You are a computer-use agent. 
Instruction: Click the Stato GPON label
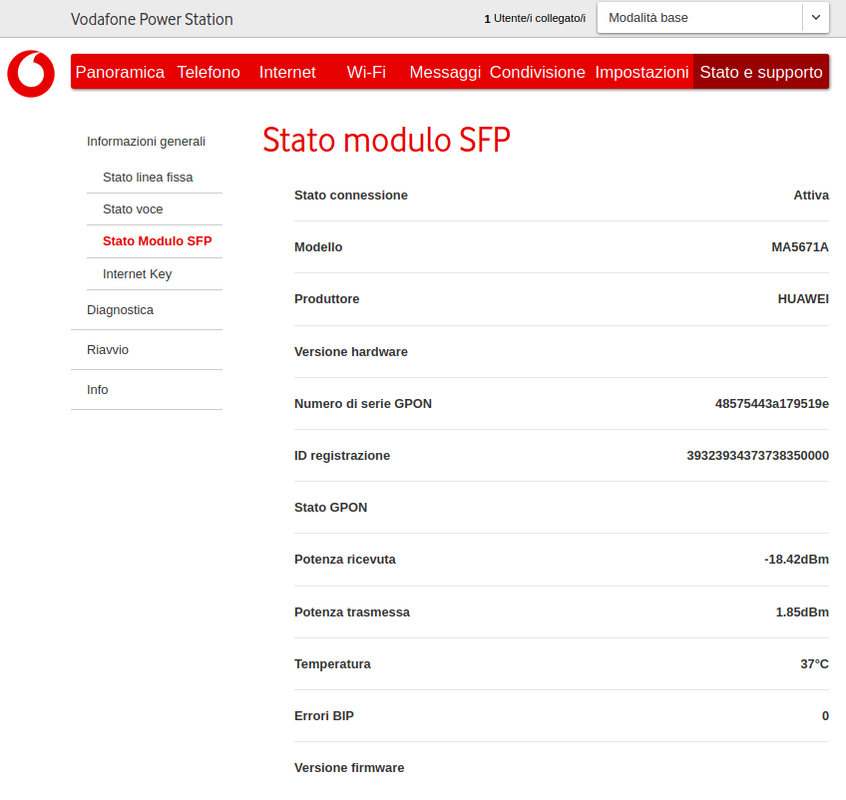coord(330,507)
